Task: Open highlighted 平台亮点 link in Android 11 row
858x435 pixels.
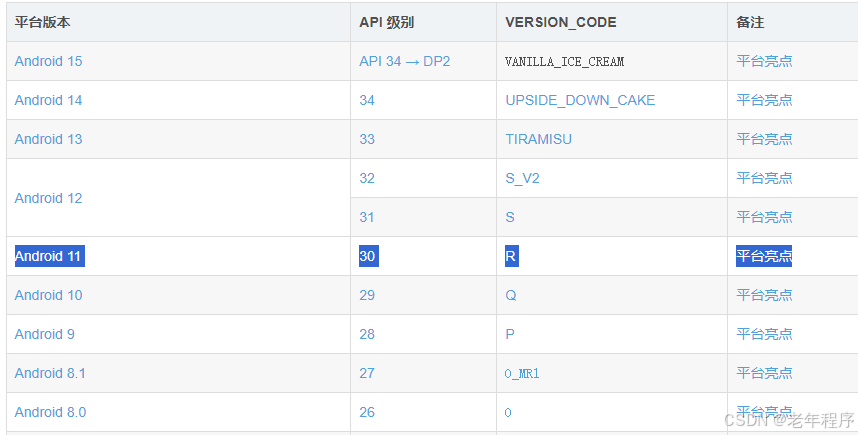Action: coord(764,256)
